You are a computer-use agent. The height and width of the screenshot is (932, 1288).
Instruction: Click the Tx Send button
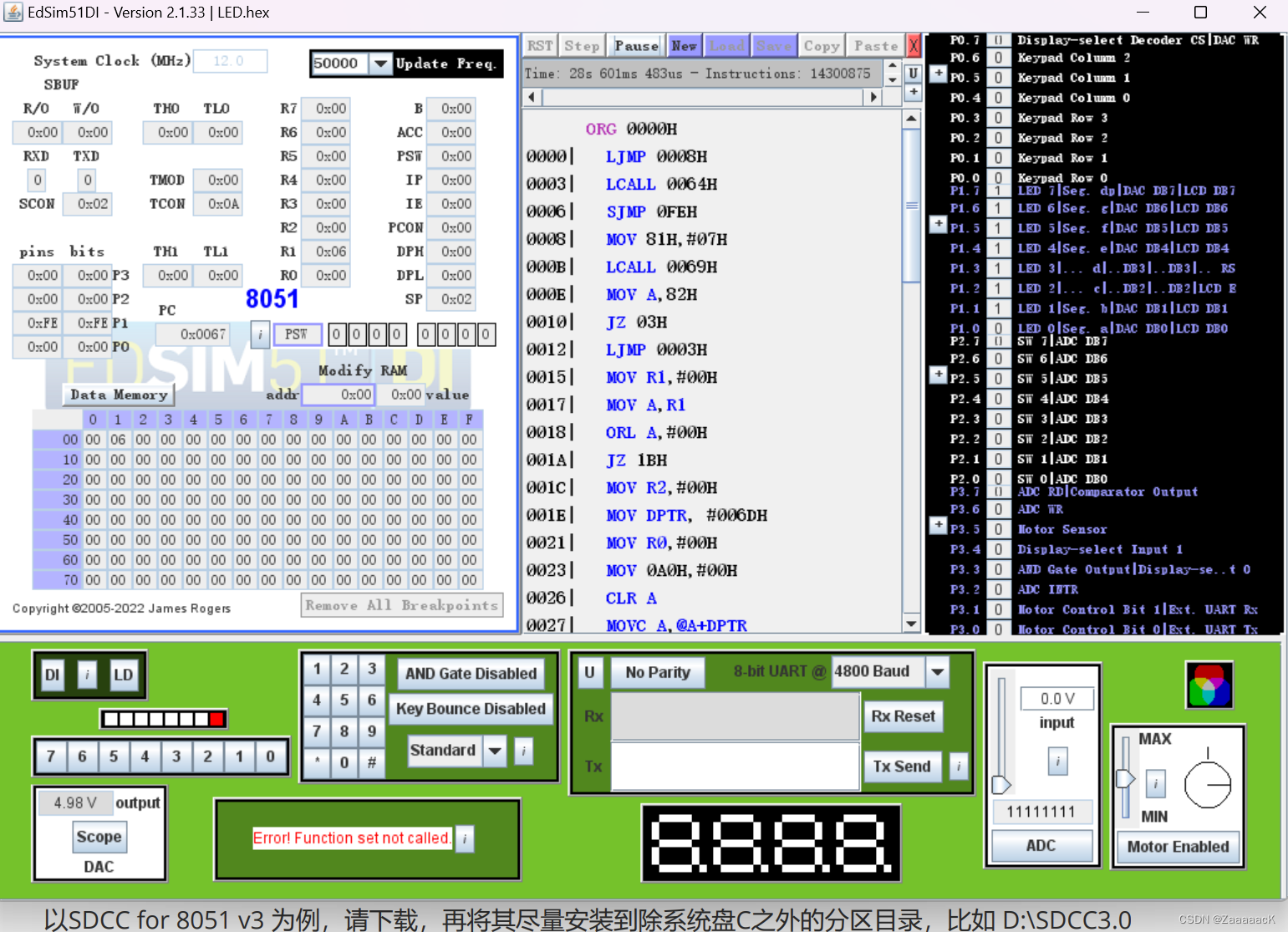pyautogui.click(x=902, y=766)
